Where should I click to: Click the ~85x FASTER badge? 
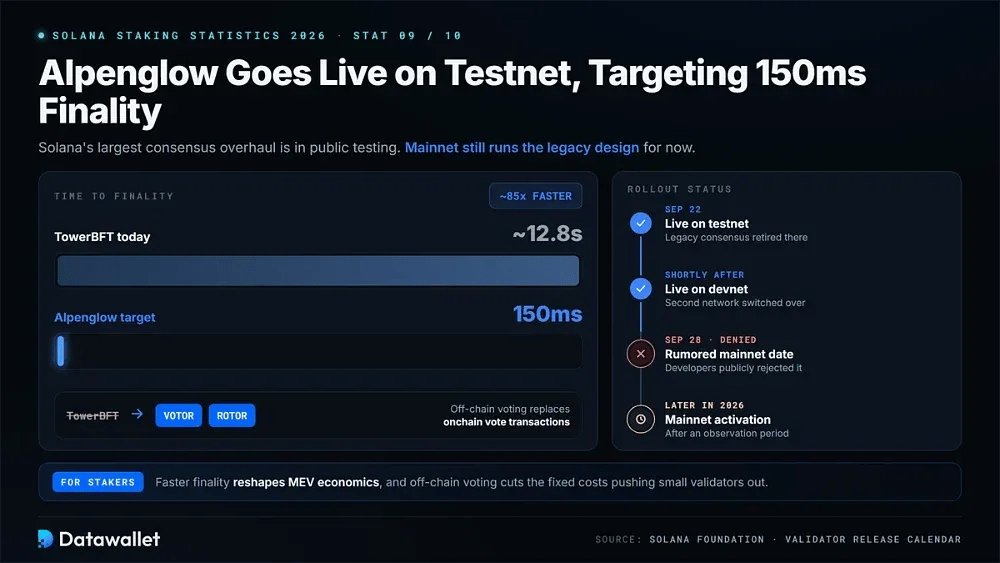(536, 196)
